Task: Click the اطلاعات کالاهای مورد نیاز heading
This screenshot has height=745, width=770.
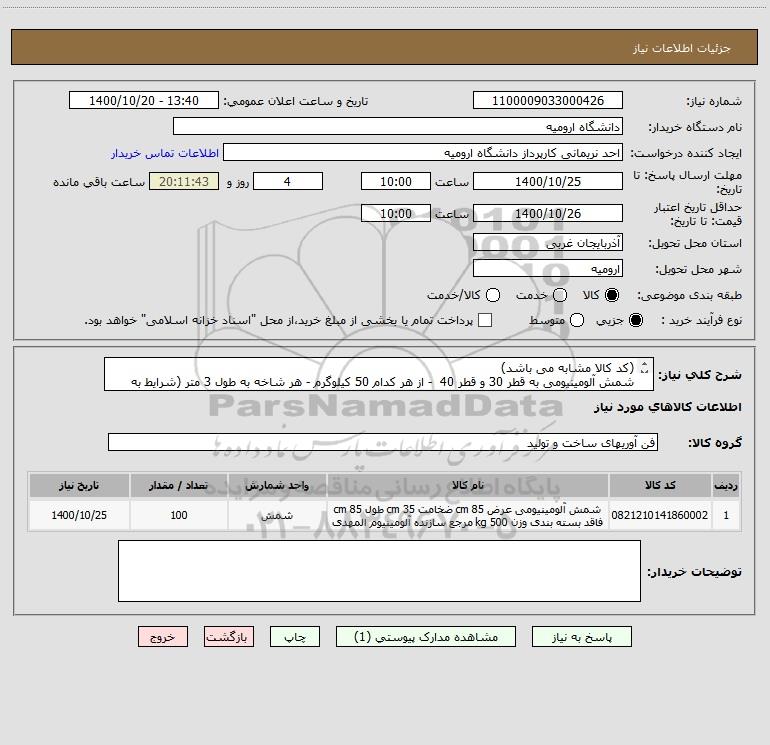Action: pyautogui.click(x=667, y=407)
